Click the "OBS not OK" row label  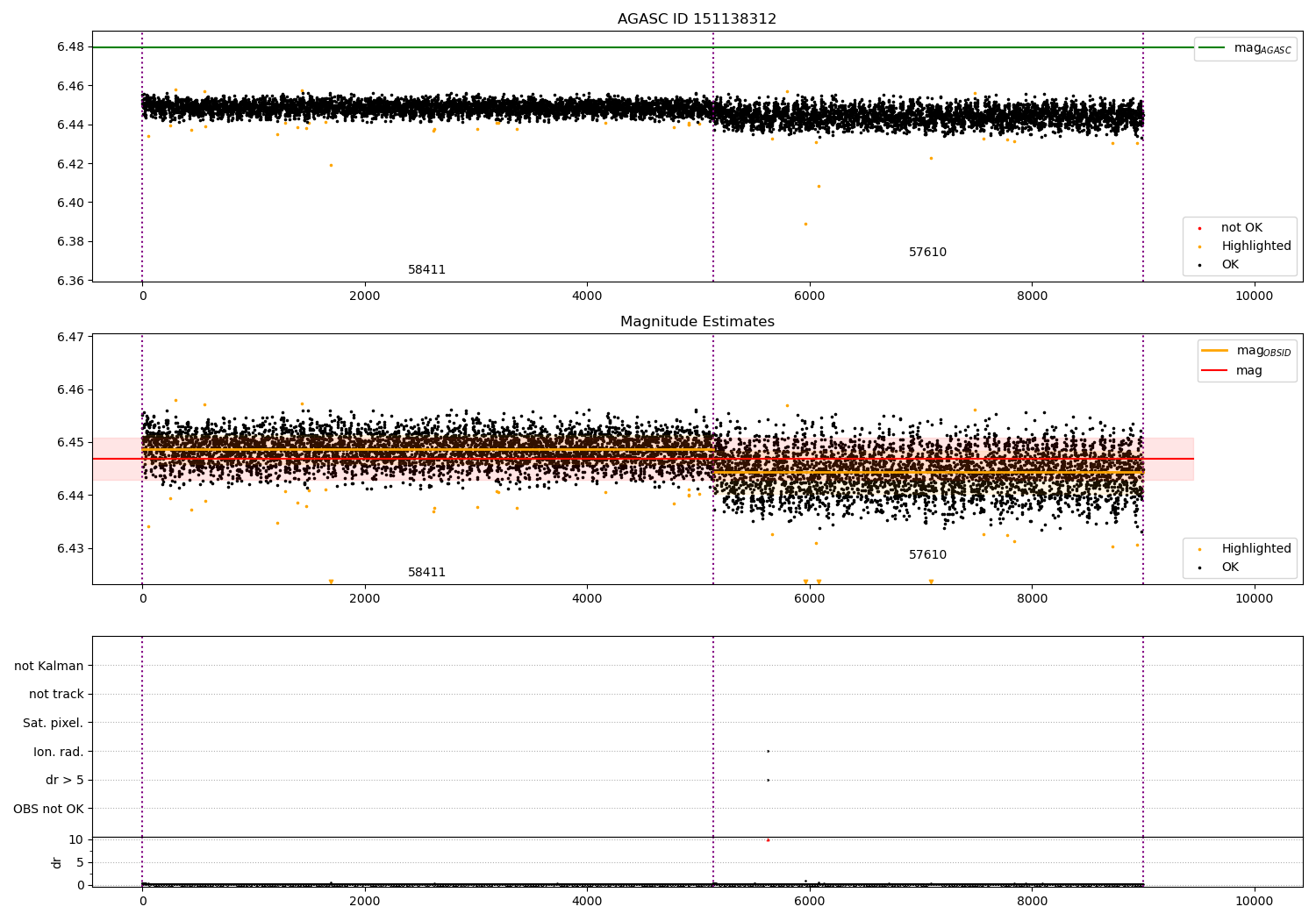pyautogui.click(x=49, y=809)
